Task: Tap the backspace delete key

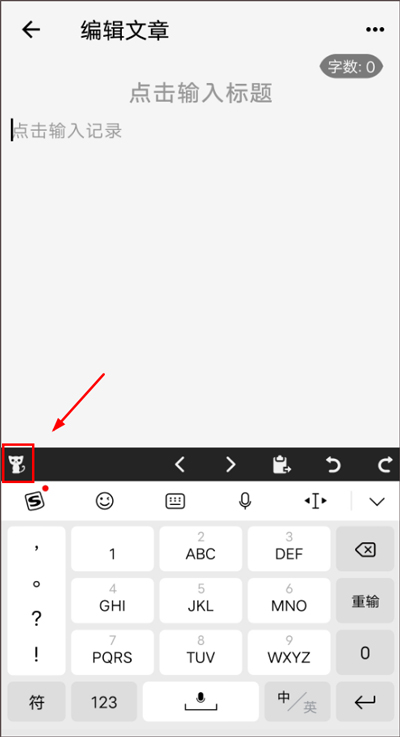Action: point(365,549)
